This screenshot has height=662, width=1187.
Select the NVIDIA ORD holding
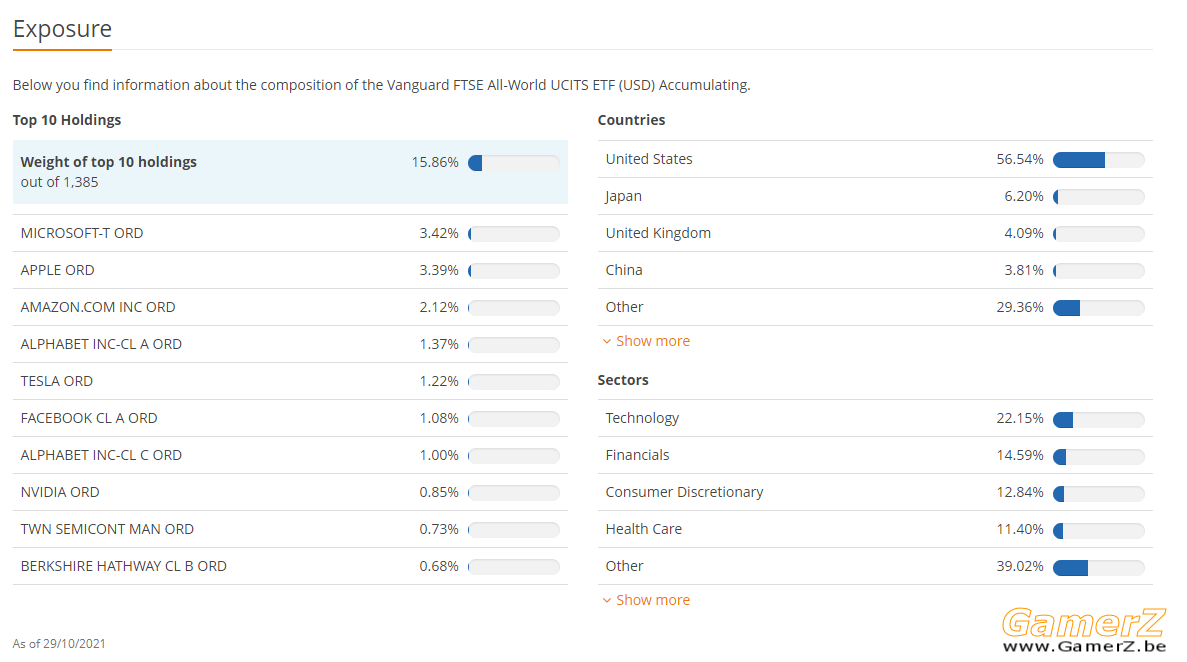click(x=290, y=493)
